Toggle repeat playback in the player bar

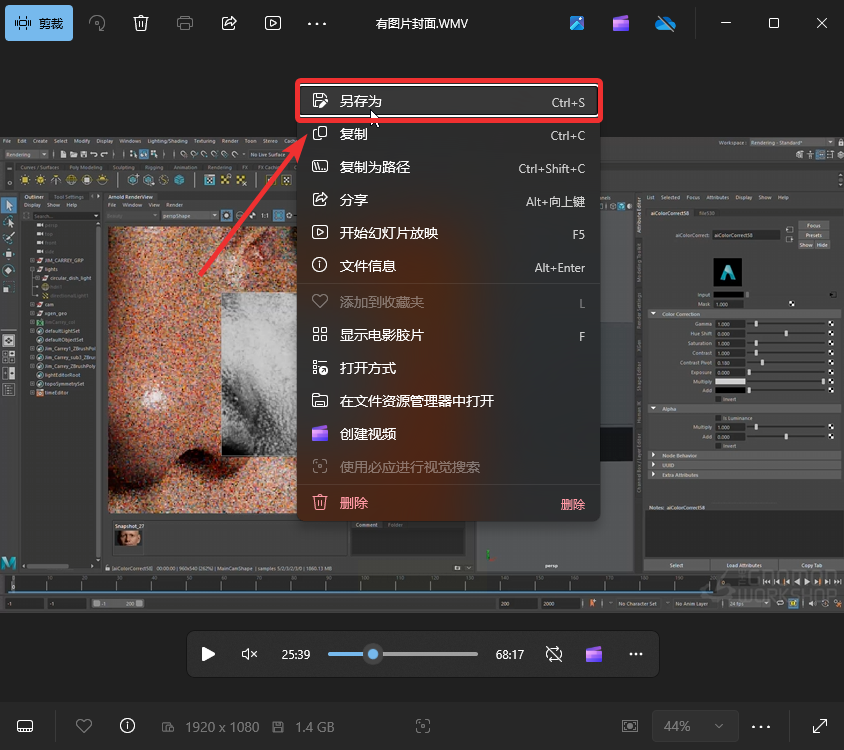pyautogui.click(x=554, y=654)
